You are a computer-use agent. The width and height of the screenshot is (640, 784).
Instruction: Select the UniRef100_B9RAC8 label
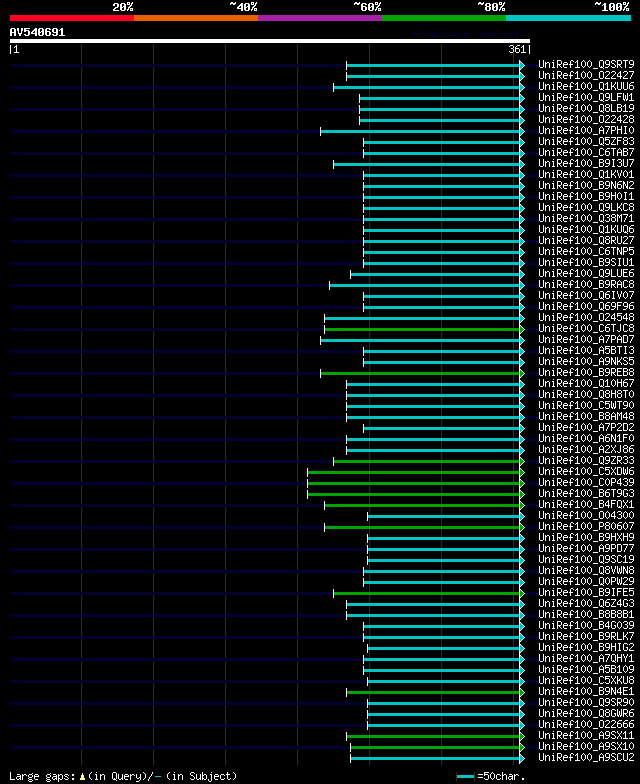coord(586,284)
